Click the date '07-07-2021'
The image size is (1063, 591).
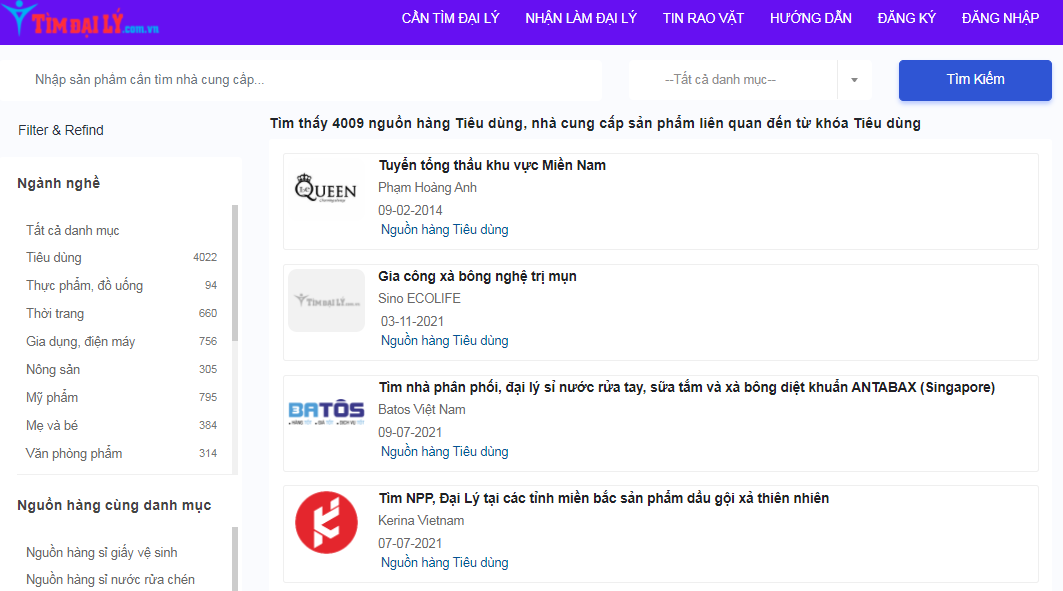point(410,544)
